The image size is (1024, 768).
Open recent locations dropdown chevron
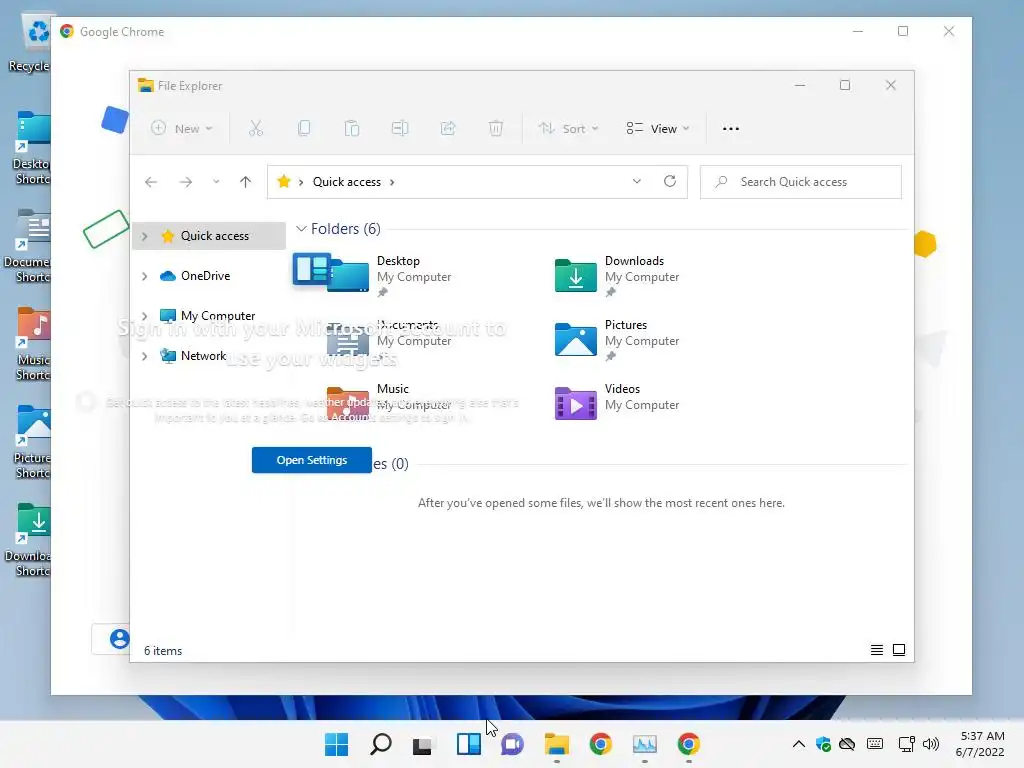pos(216,182)
